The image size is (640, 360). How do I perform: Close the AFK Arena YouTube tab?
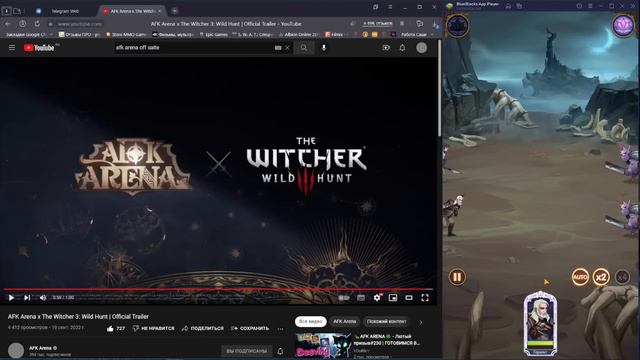pyautogui.click(x=159, y=11)
